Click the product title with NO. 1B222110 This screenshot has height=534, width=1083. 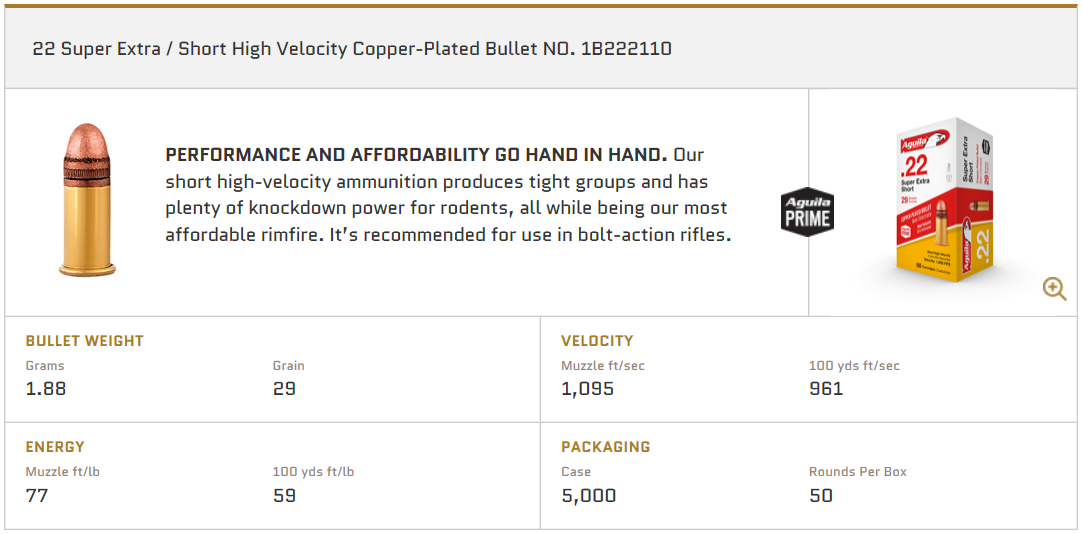click(352, 48)
